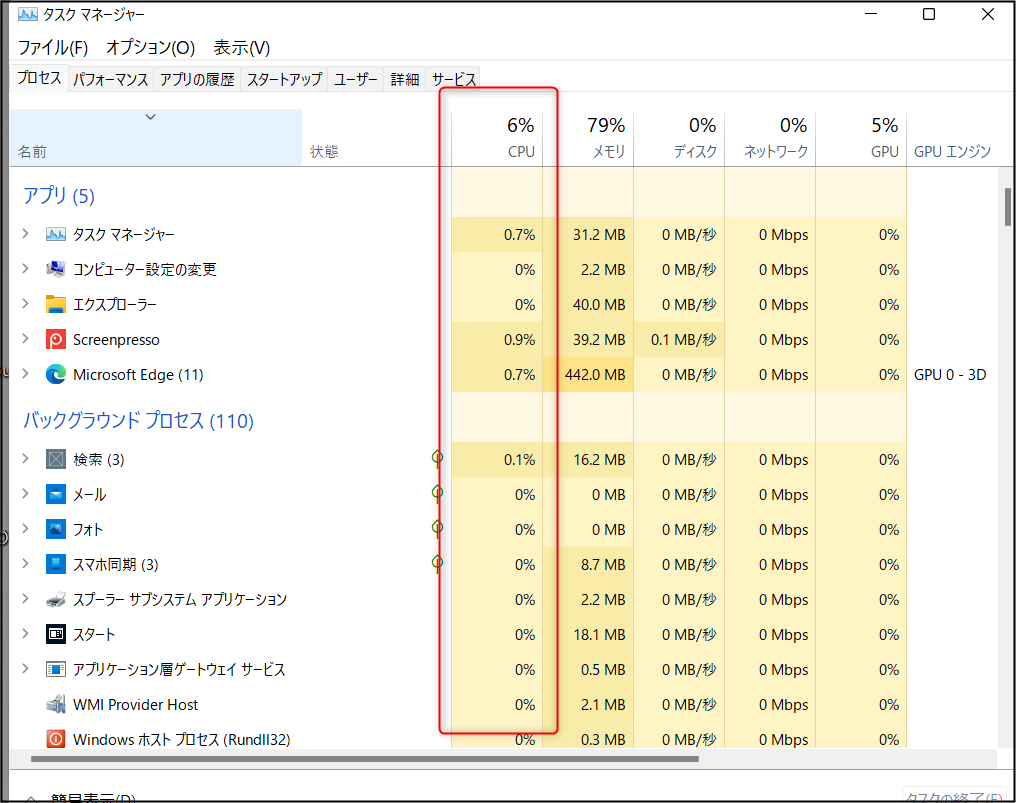Select the タスク マネージャー app row icon
The width and height of the screenshot is (1016, 803).
[x=56, y=235]
